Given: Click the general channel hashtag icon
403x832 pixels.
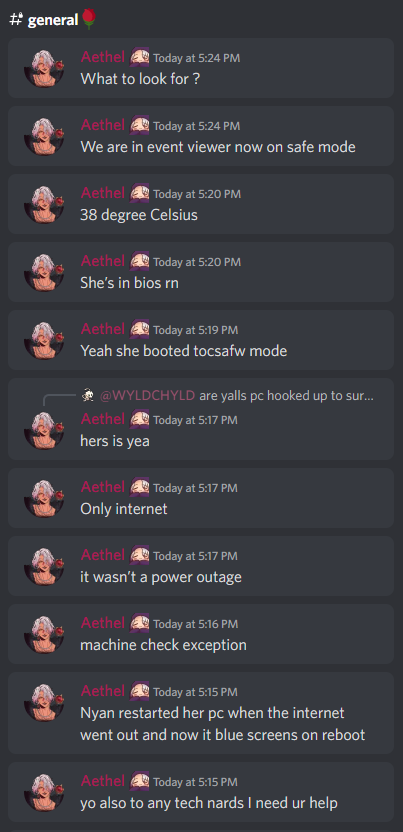Looking at the screenshot, I should (x=16, y=20).
